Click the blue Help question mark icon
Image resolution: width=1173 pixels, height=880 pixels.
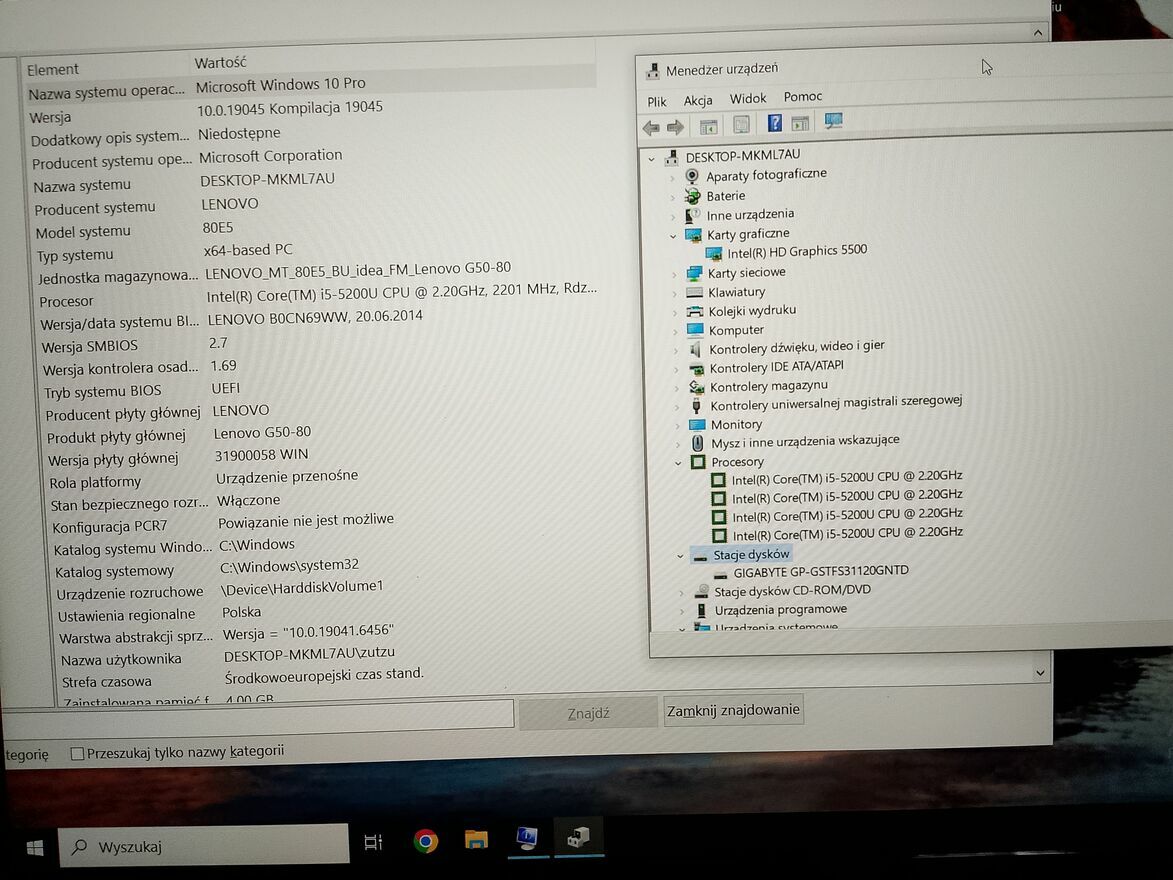tap(774, 124)
